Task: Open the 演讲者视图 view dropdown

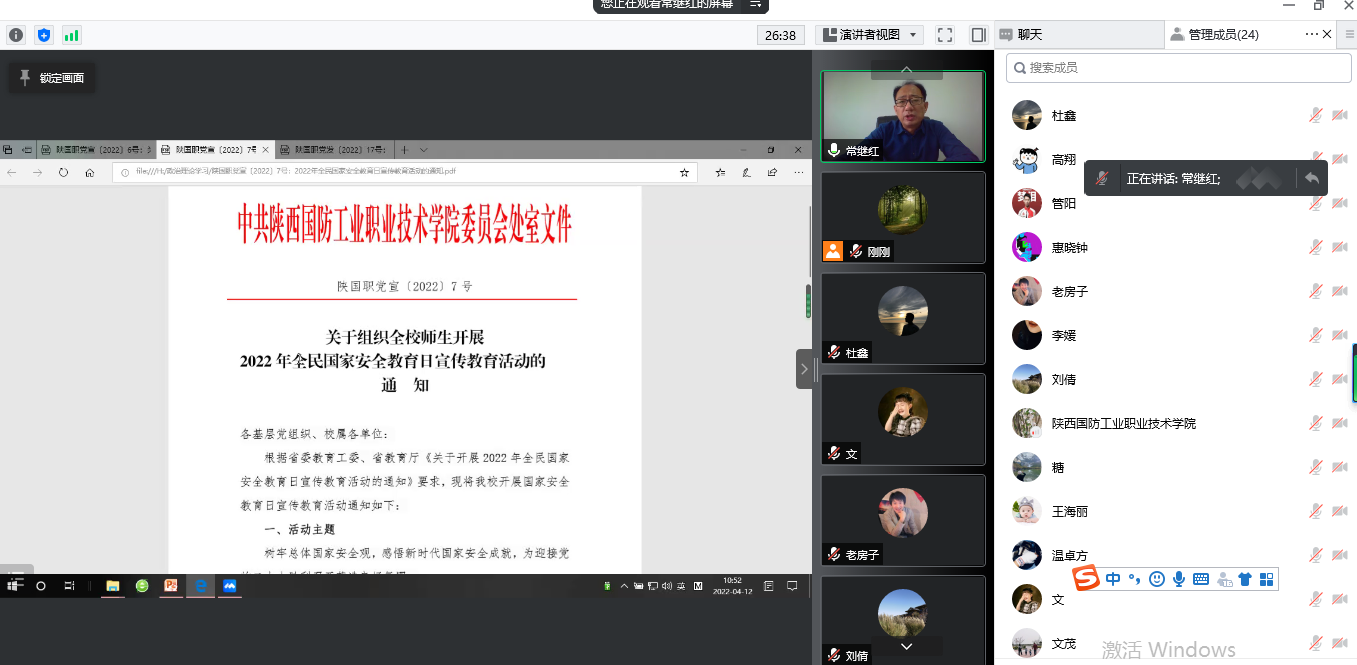Action: (x=870, y=35)
